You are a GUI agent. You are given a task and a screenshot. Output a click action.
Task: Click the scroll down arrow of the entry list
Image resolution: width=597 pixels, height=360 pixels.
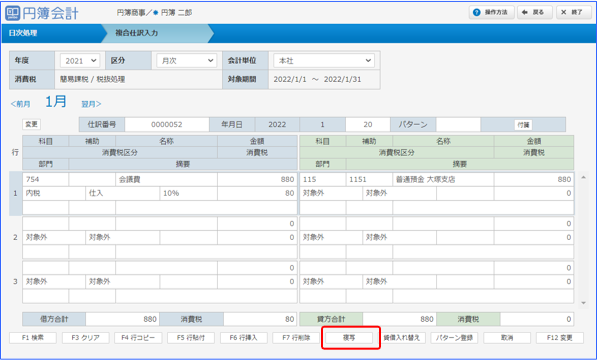coord(583,303)
